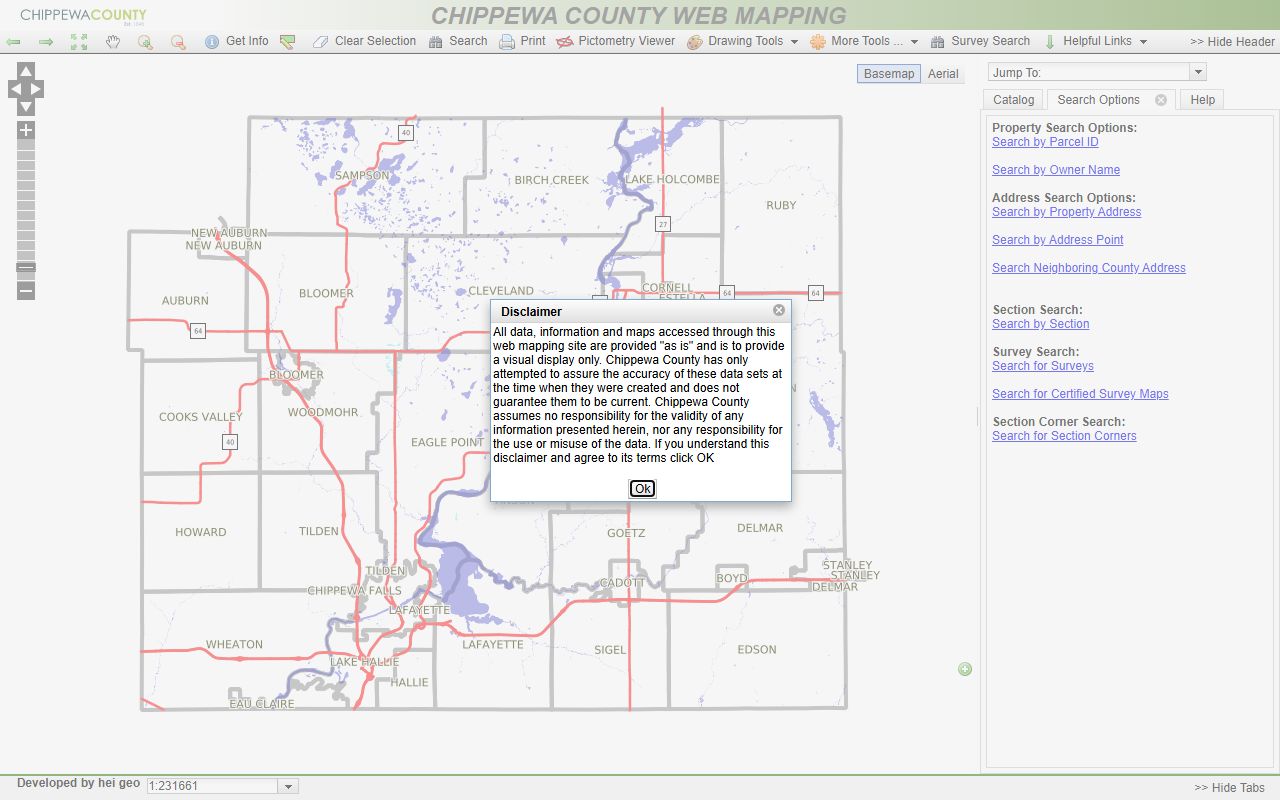
Task: Select the pan hand tool
Action: tap(113, 42)
